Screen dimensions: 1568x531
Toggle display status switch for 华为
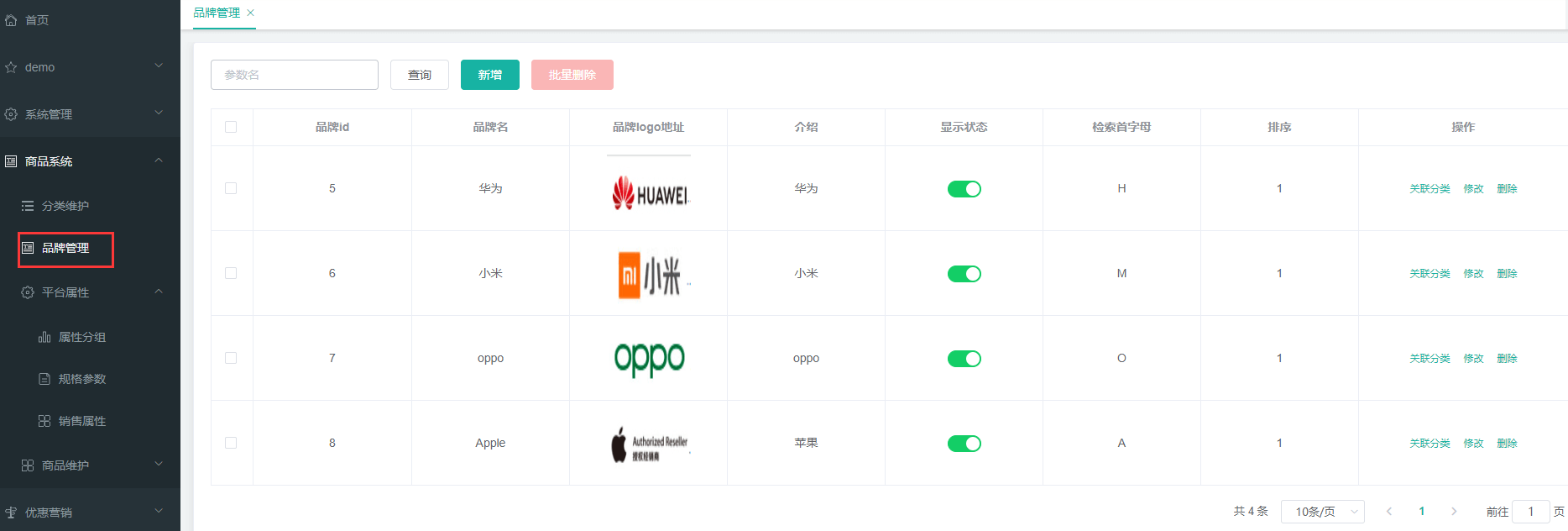(964, 189)
